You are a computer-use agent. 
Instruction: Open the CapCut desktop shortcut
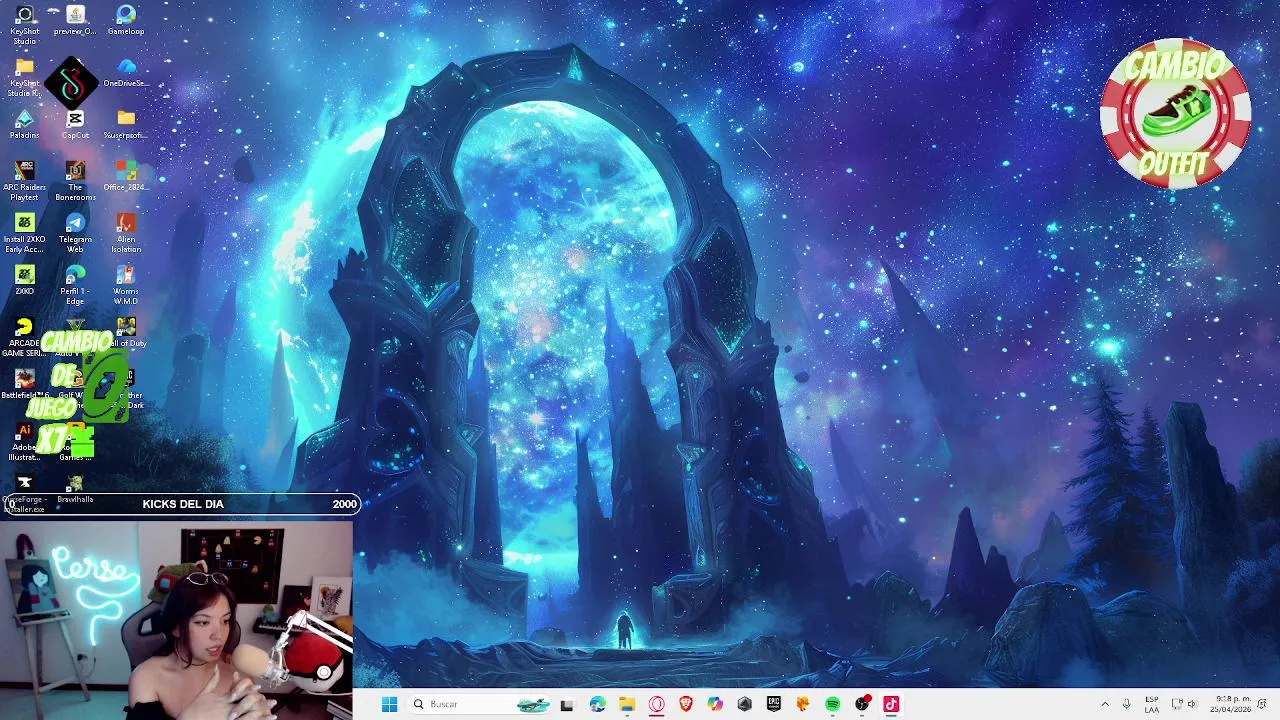point(75,125)
